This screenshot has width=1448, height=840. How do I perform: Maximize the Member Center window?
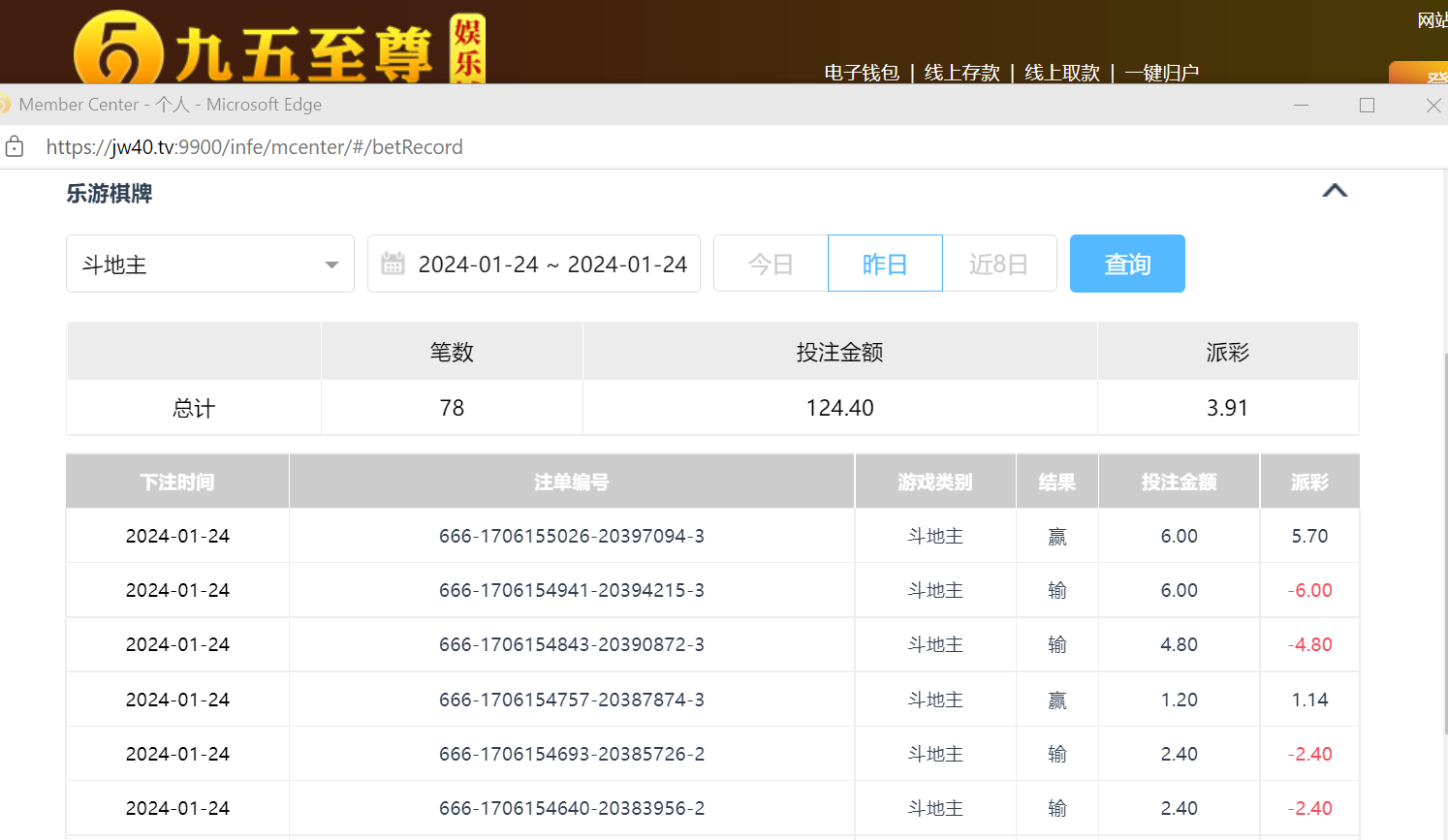pos(1367,105)
